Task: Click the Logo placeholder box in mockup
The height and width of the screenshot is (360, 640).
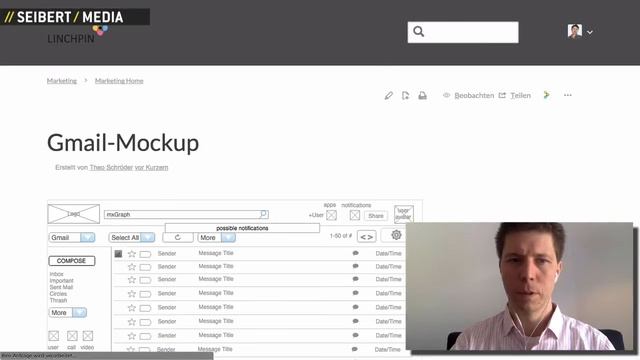Action: coord(74,214)
